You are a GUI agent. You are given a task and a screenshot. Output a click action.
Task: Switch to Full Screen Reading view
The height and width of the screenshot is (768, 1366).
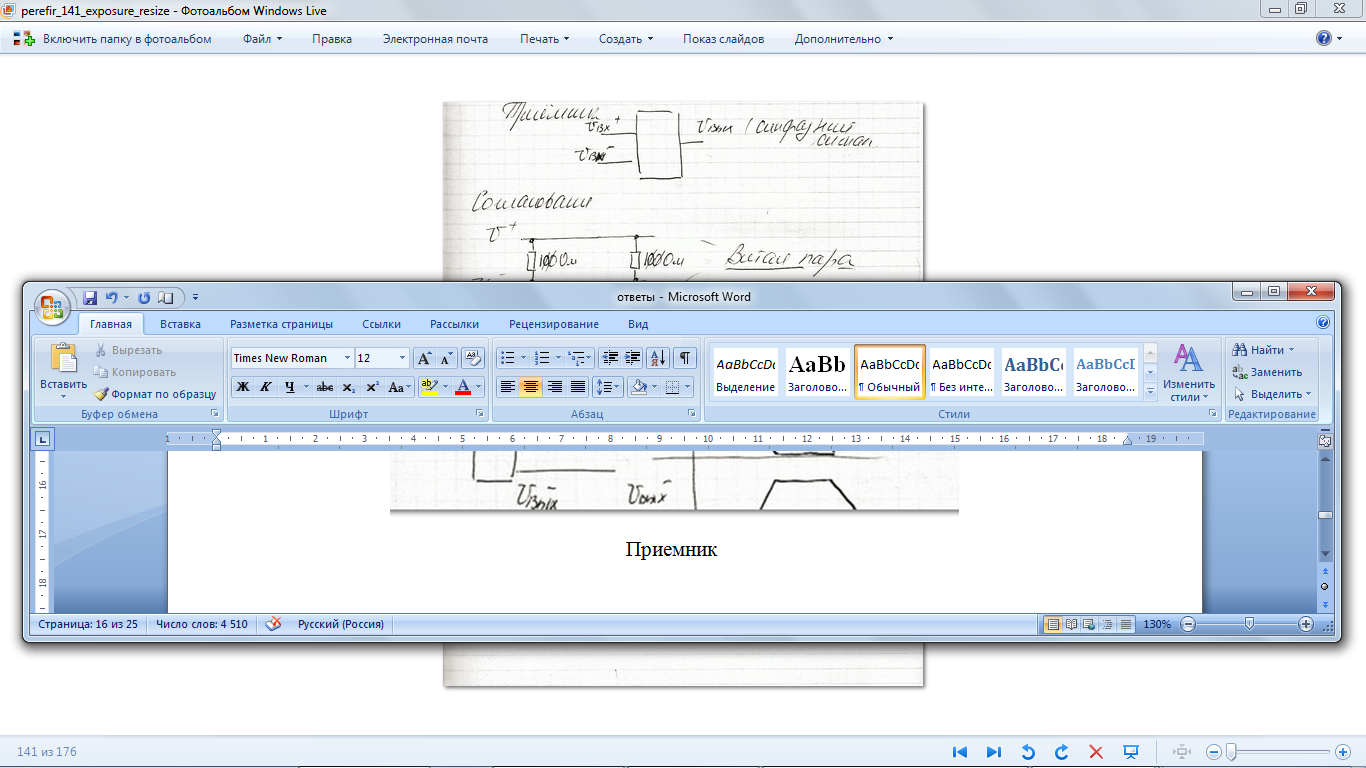click(1072, 624)
